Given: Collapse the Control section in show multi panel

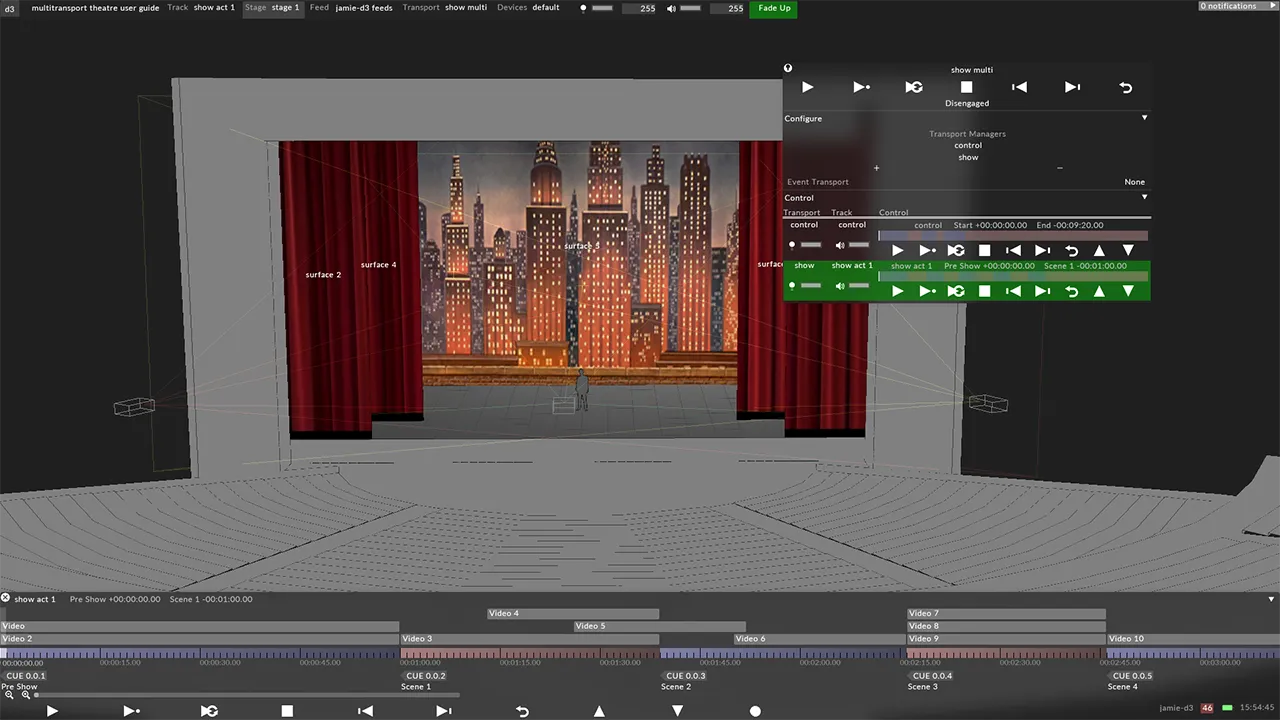Looking at the screenshot, I should pos(1144,197).
